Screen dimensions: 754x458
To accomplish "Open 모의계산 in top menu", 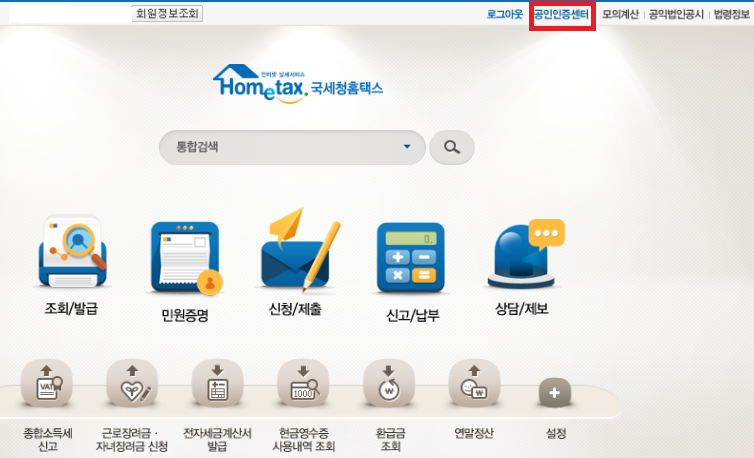I will pyautogui.click(x=620, y=14).
